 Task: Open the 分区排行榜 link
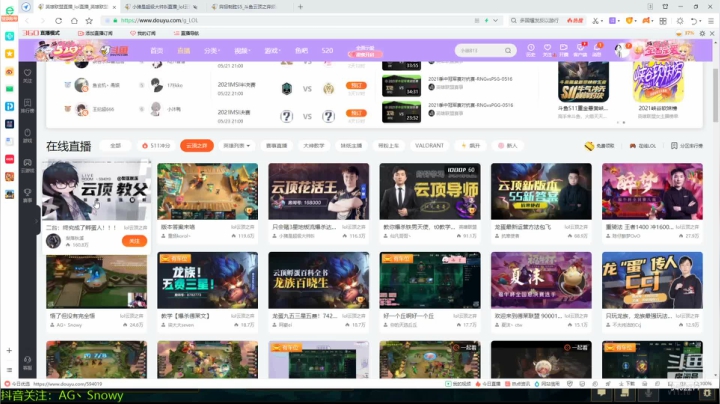[687, 146]
